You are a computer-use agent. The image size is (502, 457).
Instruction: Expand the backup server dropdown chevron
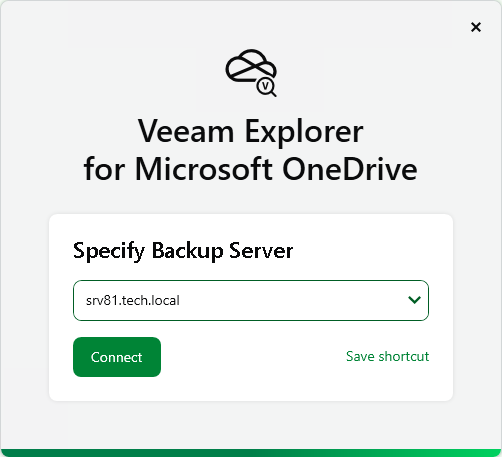pos(414,300)
